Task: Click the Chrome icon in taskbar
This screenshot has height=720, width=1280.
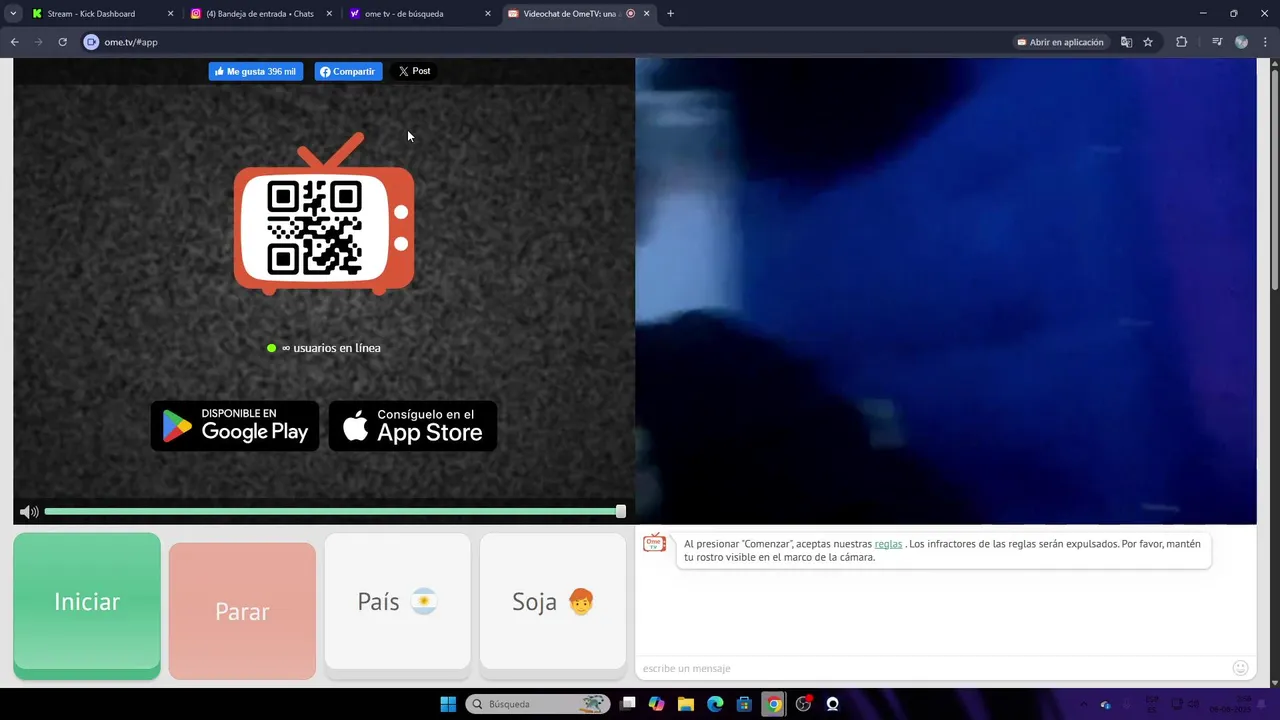Action: pyautogui.click(x=774, y=704)
